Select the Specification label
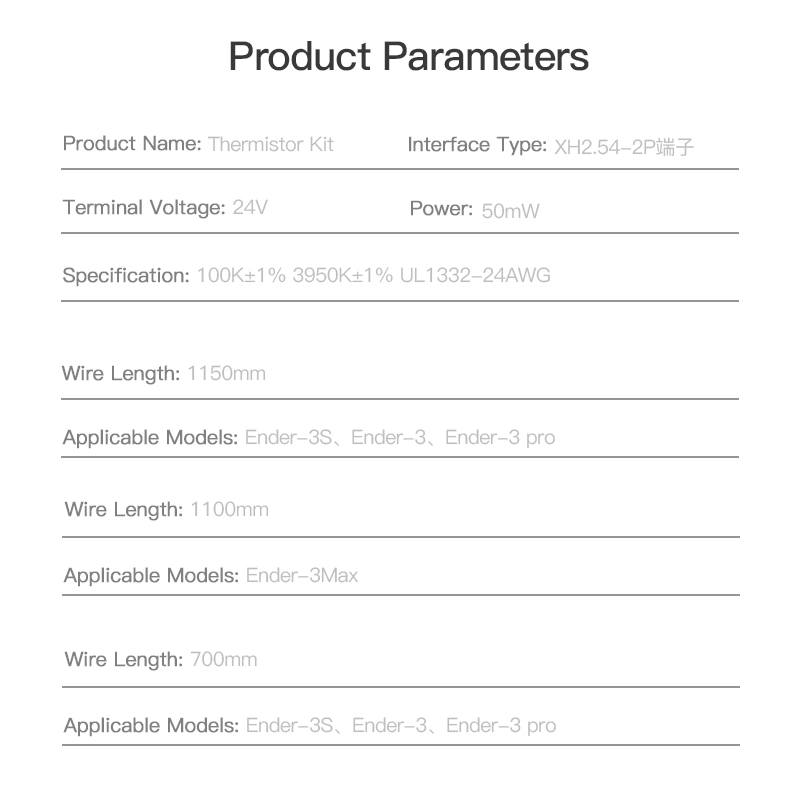The width and height of the screenshot is (790, 812). (126, 276)
